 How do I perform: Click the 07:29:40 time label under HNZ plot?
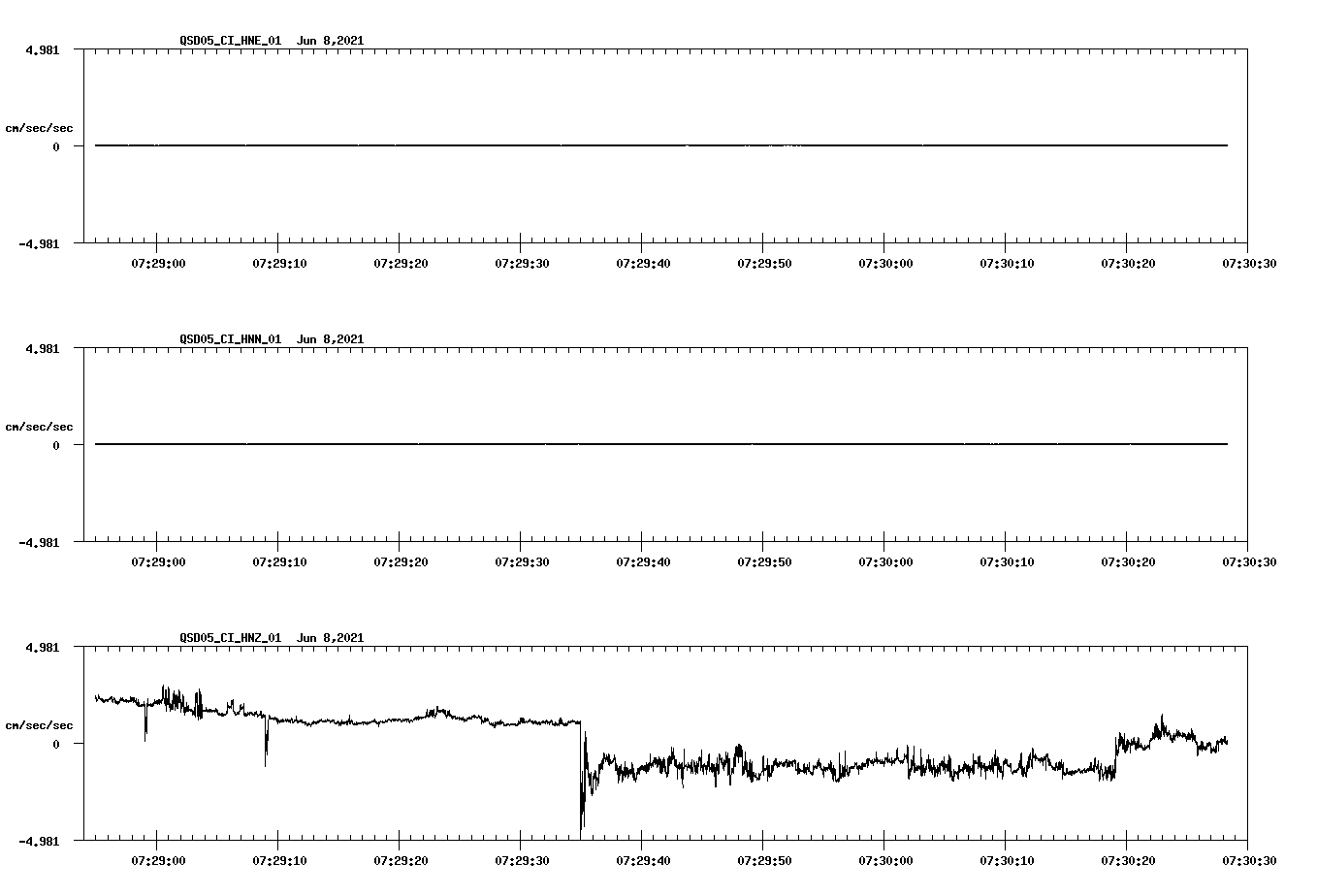coord(643,860)
